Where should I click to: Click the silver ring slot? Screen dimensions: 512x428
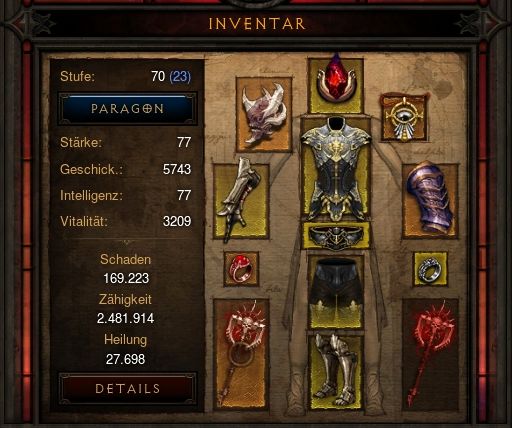[x=430, y=269]
